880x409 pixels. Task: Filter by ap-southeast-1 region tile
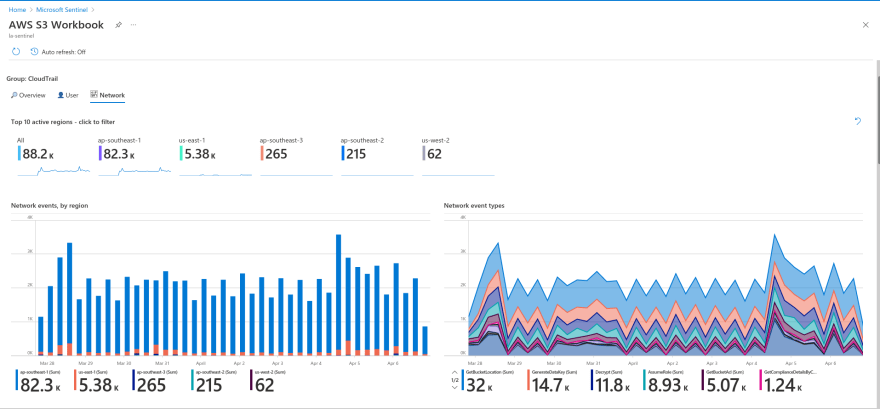click(135, 158)
